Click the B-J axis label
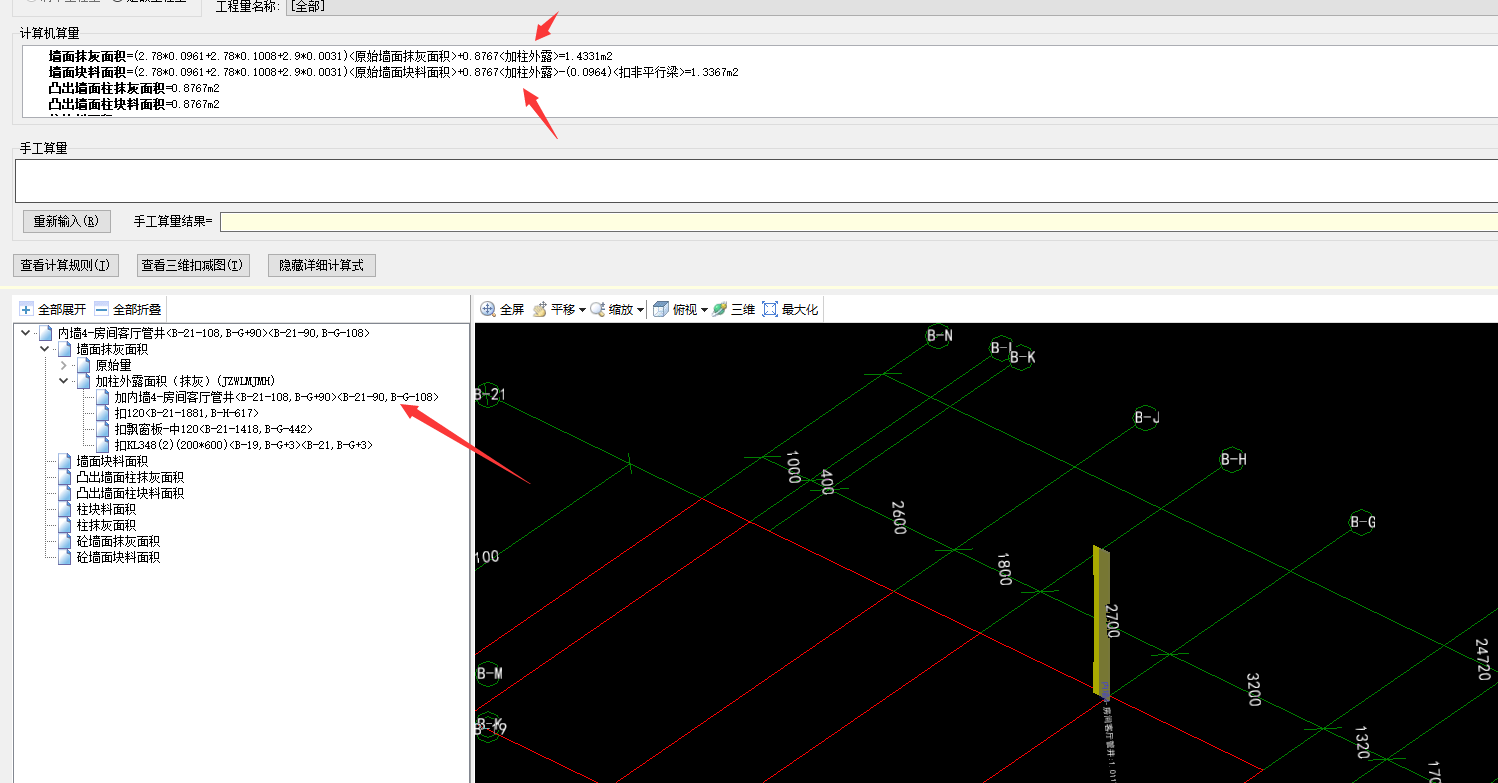1498x783 pixels. coord(1147,418)
